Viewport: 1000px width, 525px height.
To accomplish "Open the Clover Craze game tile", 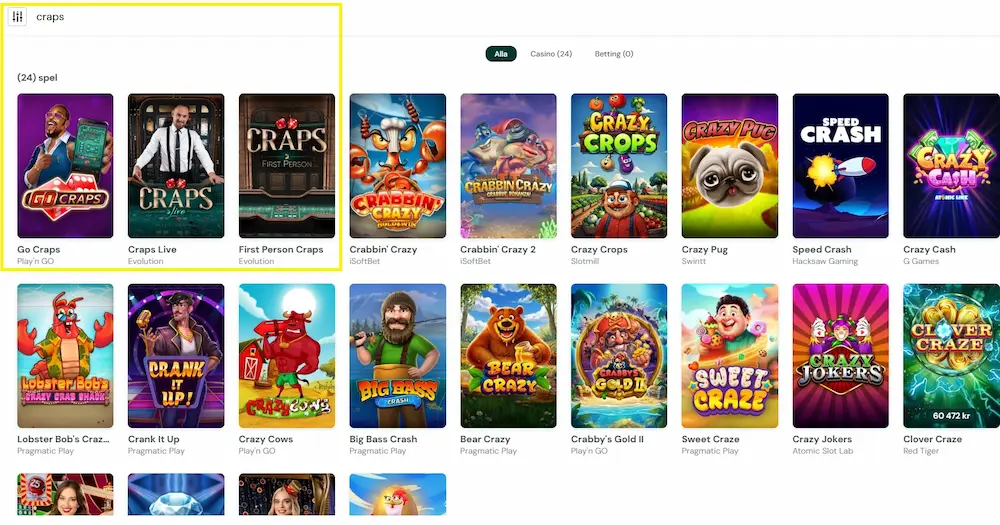I will [x=952, y=355].
